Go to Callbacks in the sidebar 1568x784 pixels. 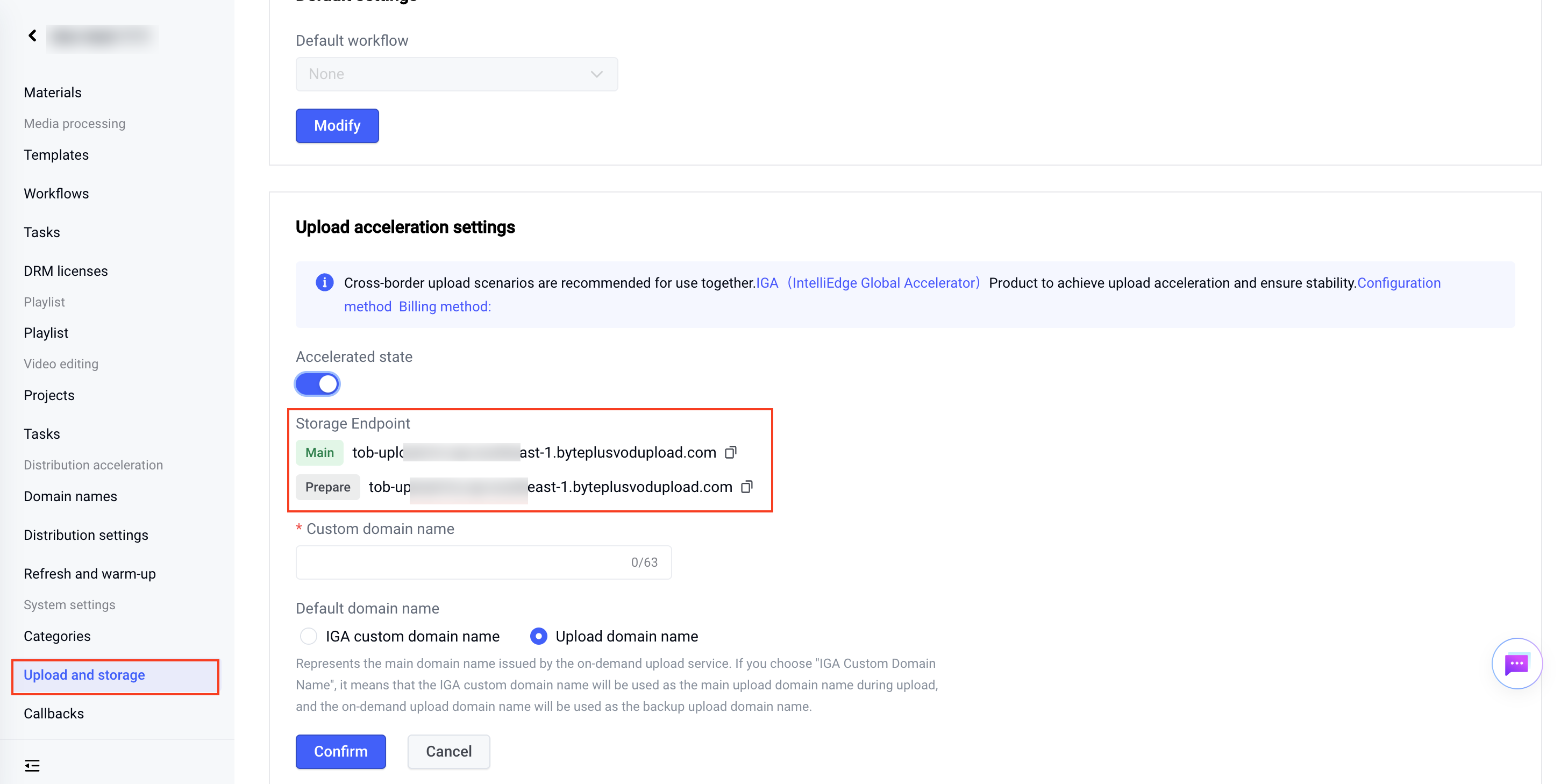(54, 714)
